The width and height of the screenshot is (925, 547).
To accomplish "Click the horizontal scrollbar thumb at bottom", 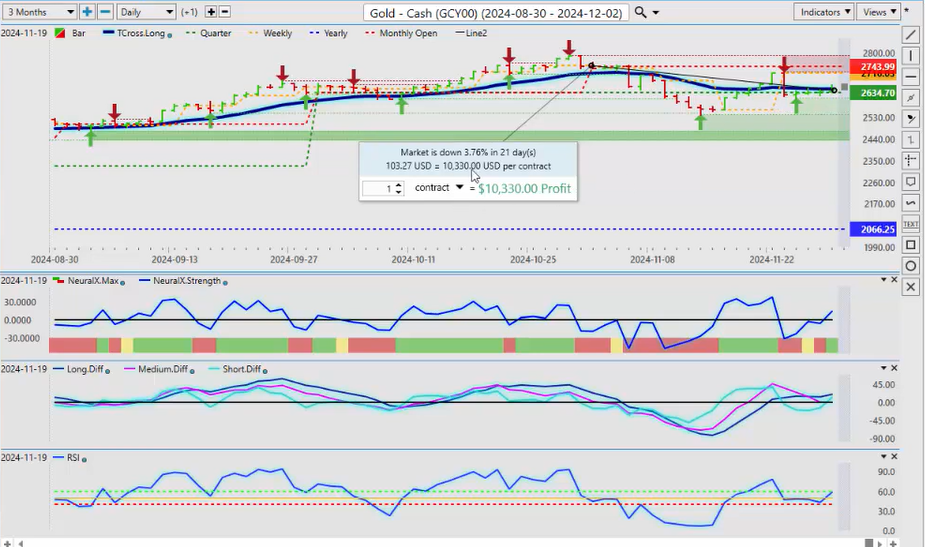I will 868,543.
